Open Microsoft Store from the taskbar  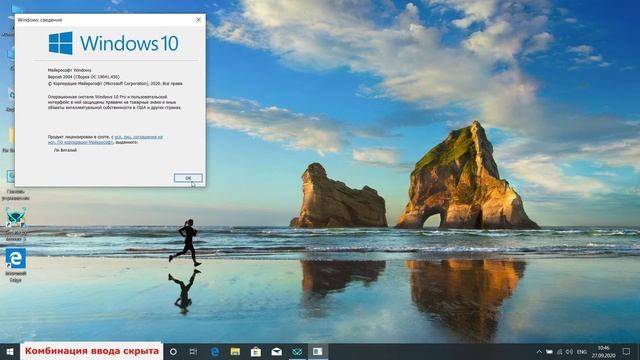point(256,351)
